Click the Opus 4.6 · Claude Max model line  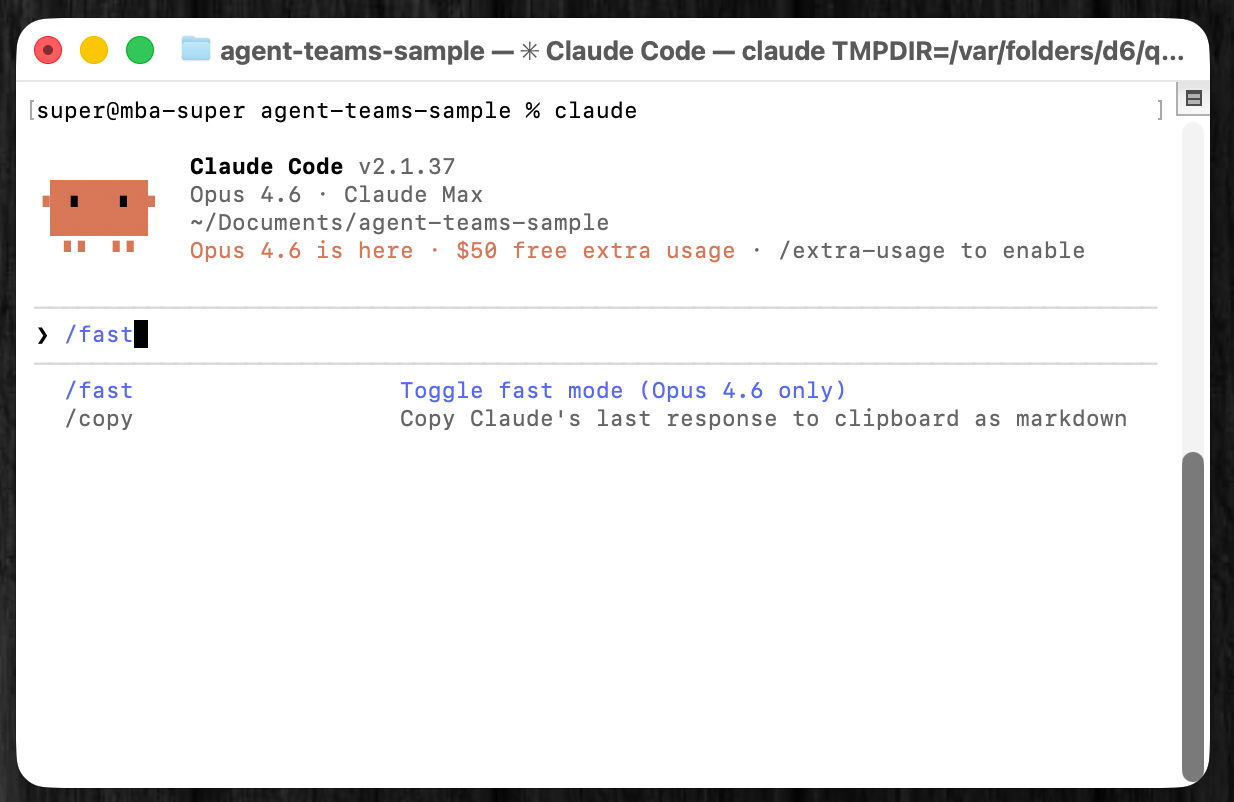(336, 194)
